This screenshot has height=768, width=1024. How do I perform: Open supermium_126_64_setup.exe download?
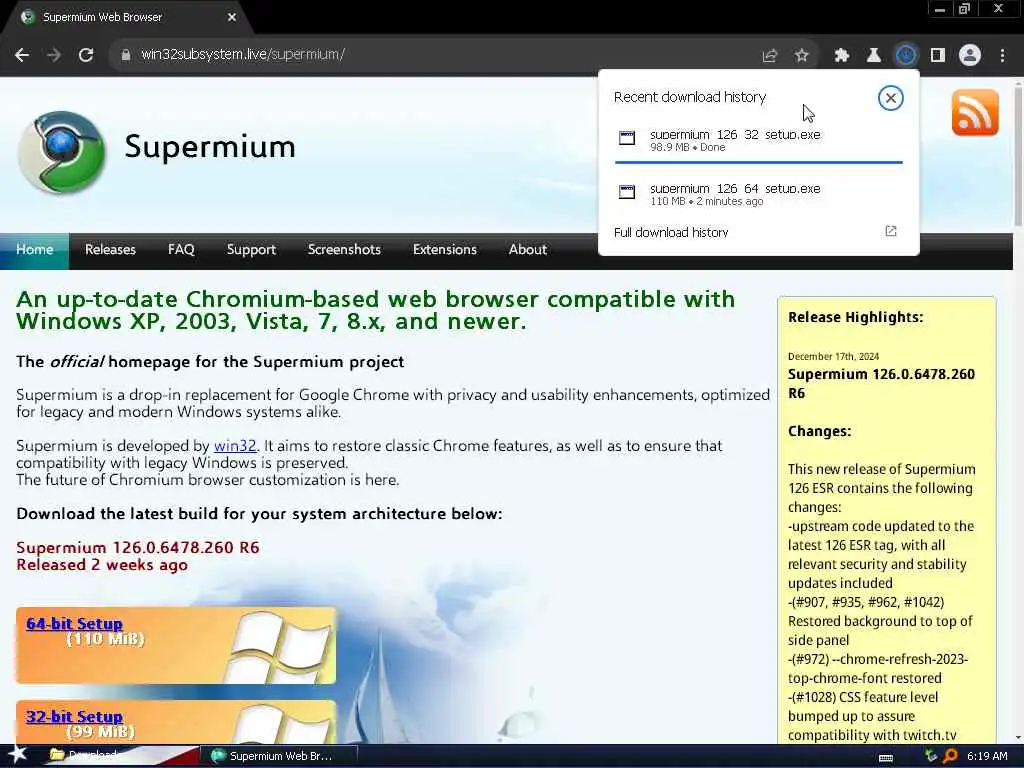coord(758,194)
